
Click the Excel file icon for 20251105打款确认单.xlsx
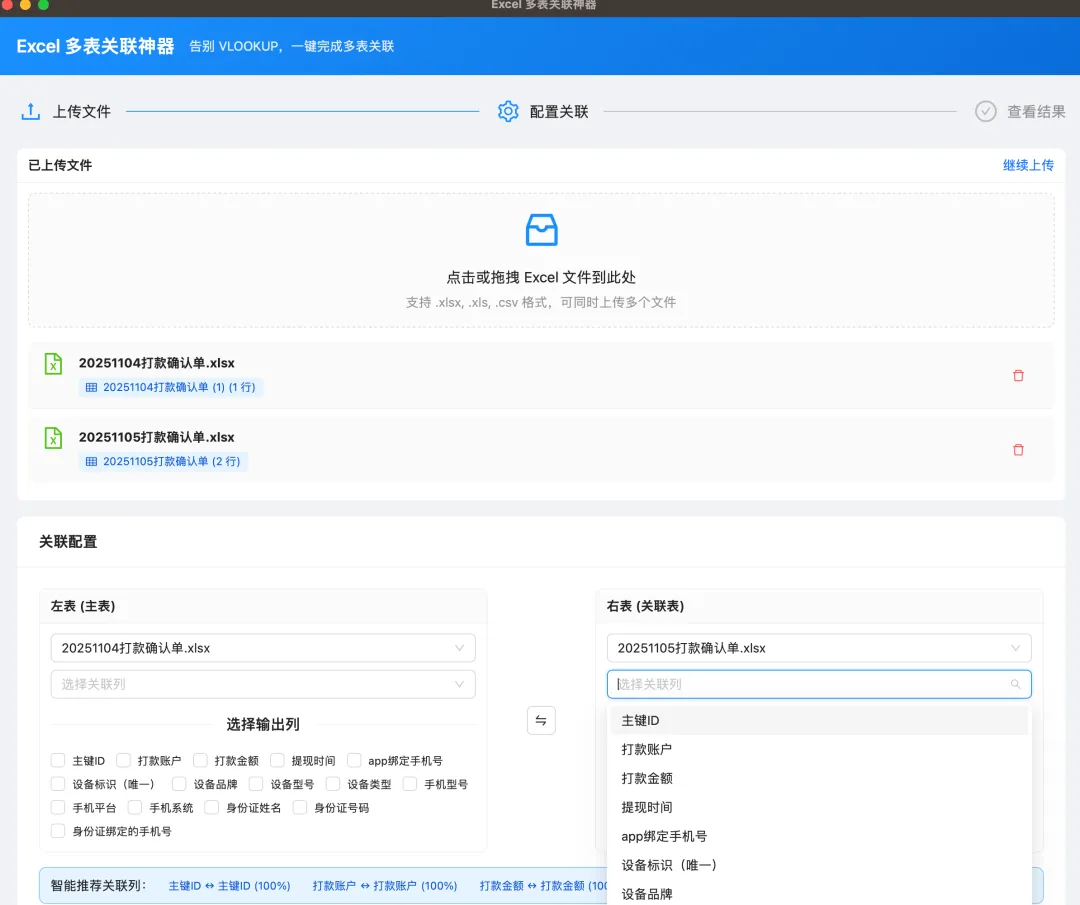click(x=53, y=438)
